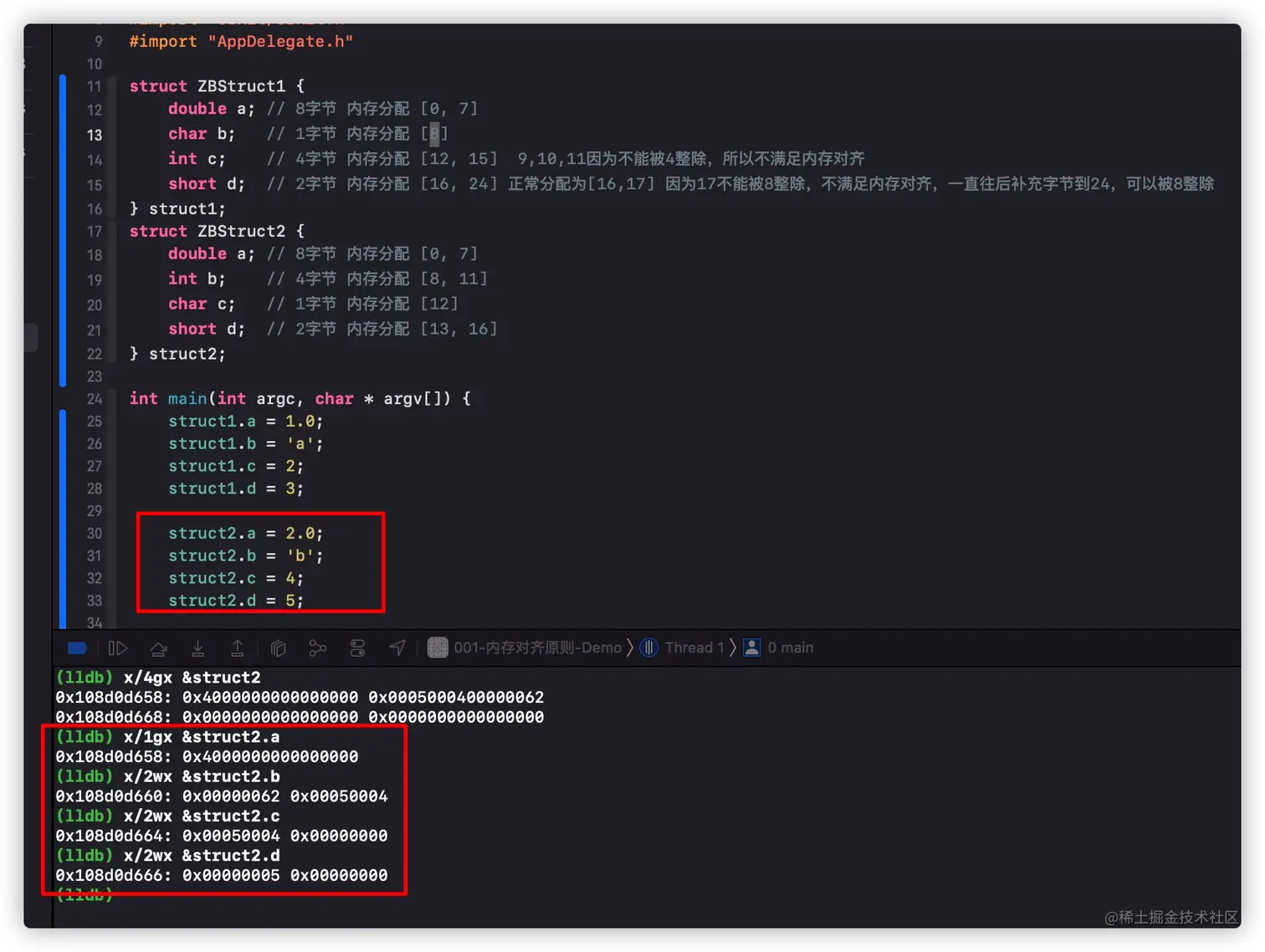Click the last (lldb) prompt input line
Viewport: 1265px width, 952px height.
pos(85,896)
